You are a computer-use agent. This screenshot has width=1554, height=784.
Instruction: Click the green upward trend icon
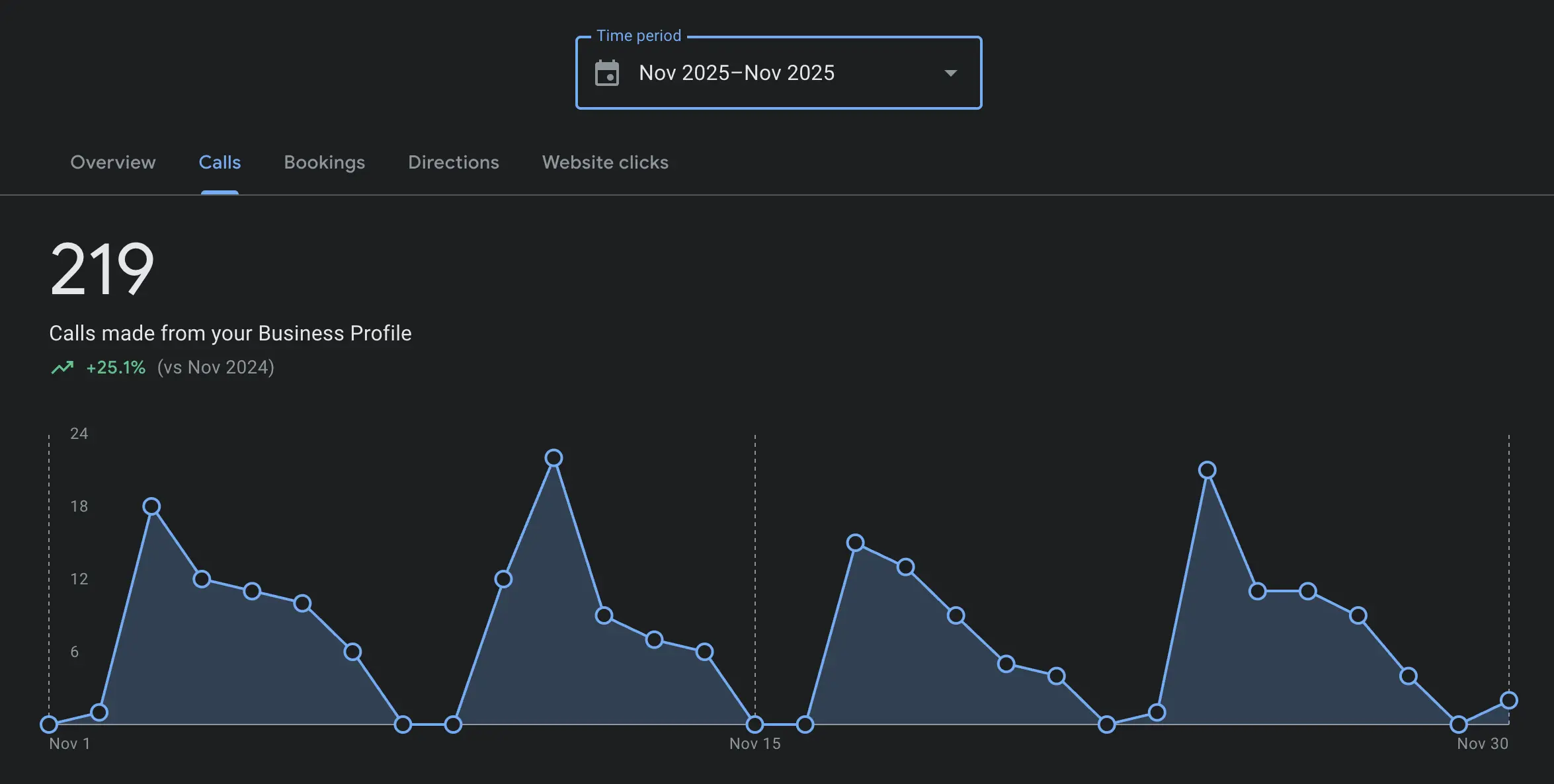(62, 368)
